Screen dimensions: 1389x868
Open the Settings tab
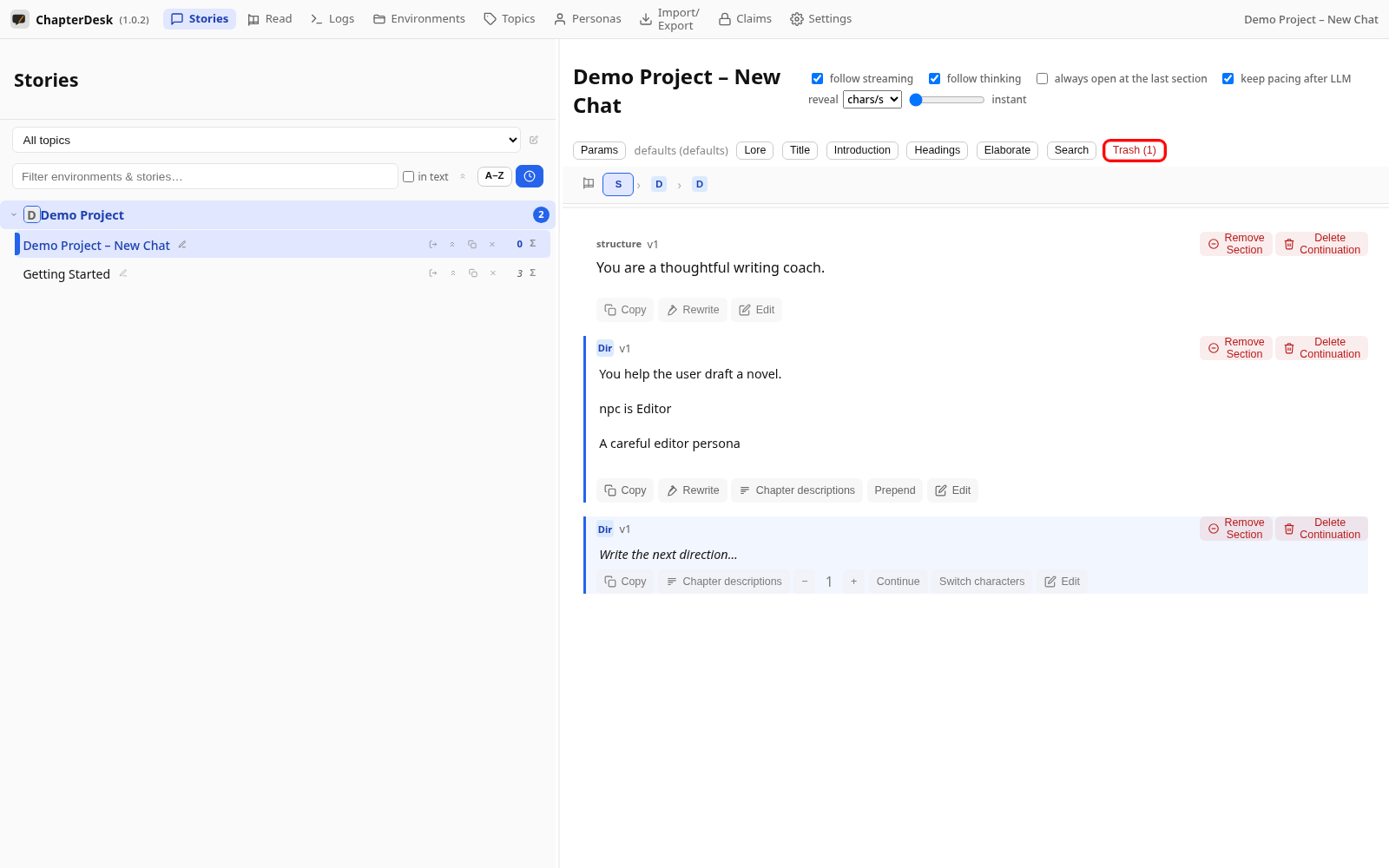click(x=821, y=19)
